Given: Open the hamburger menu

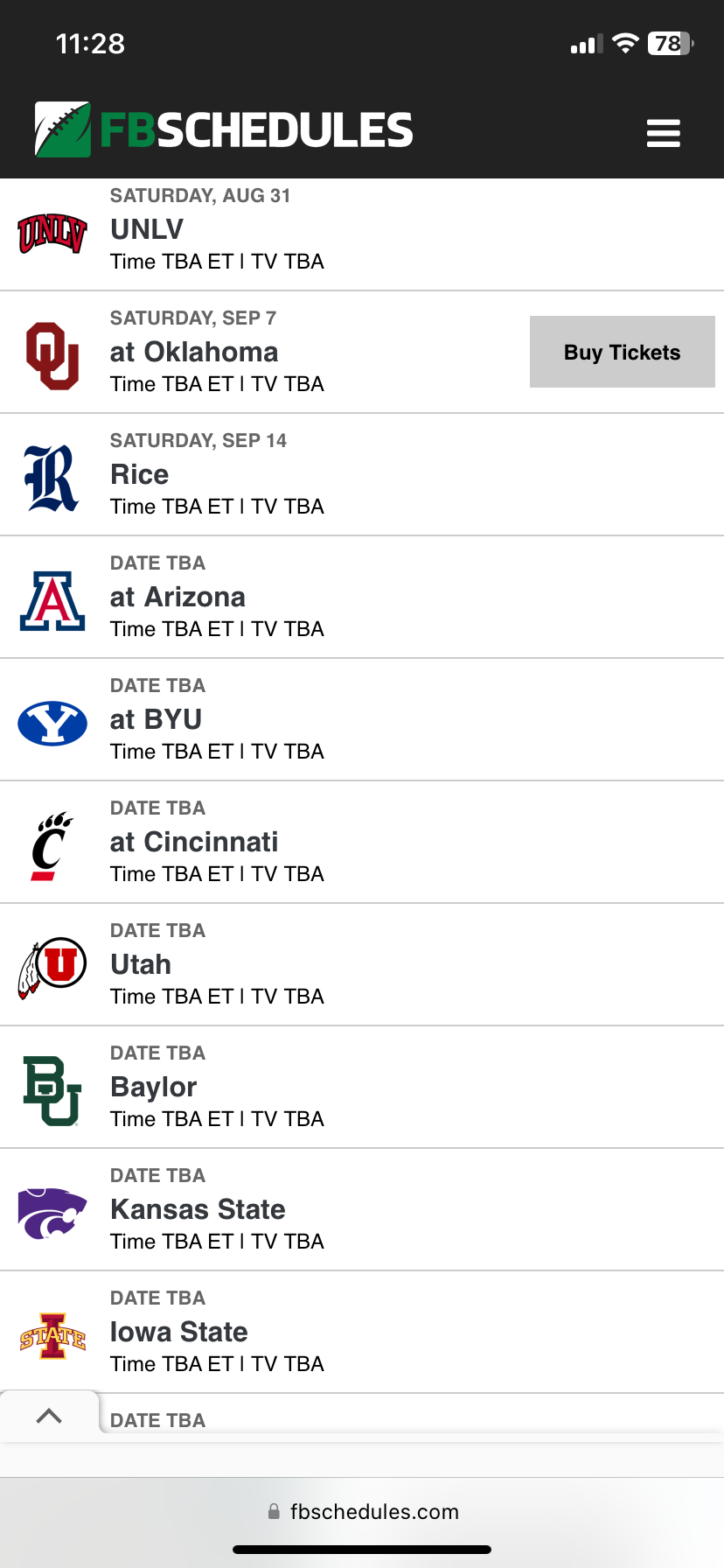Looking at the screenshot, I should pyautogui.click(x=663, y=133).
